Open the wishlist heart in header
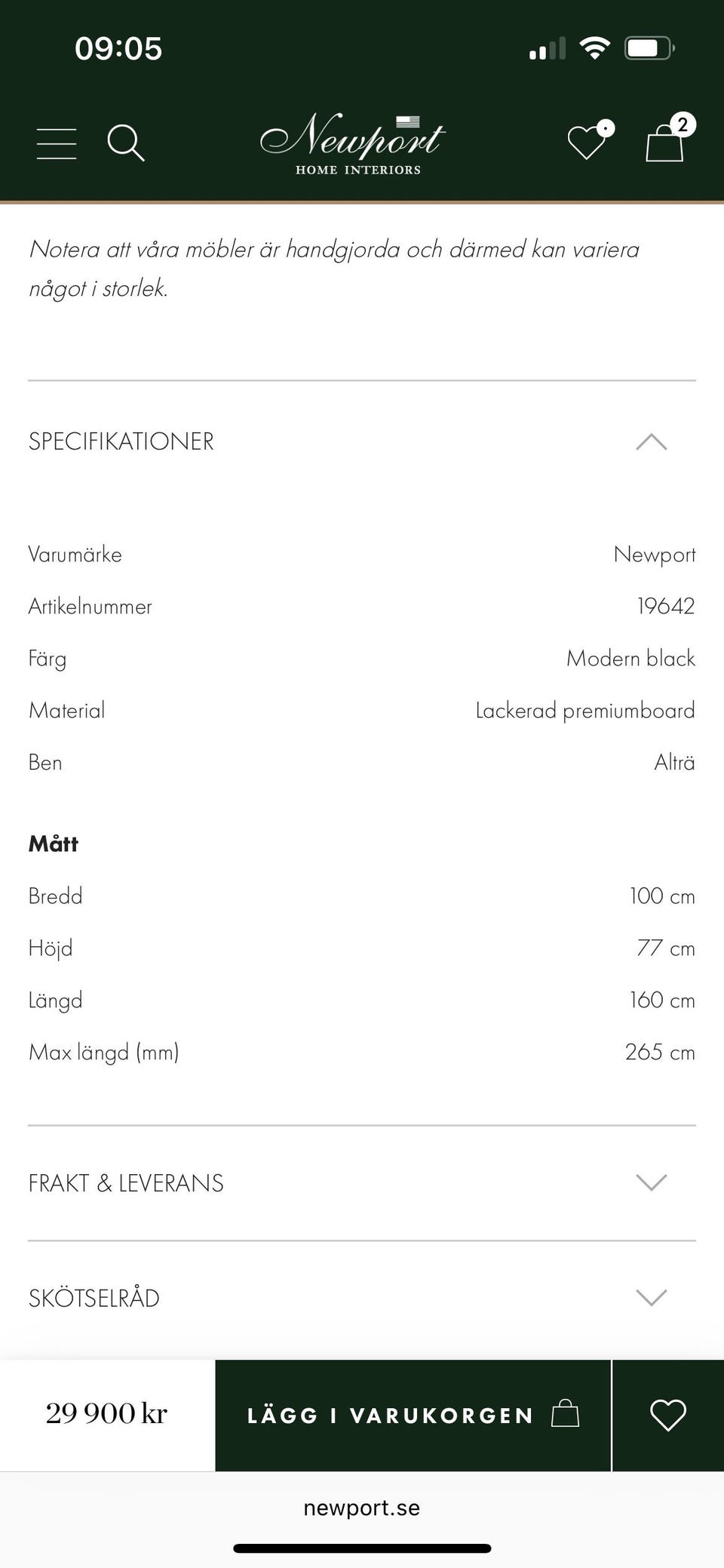This screenshot has width=724, height=1568. point(587,141)
